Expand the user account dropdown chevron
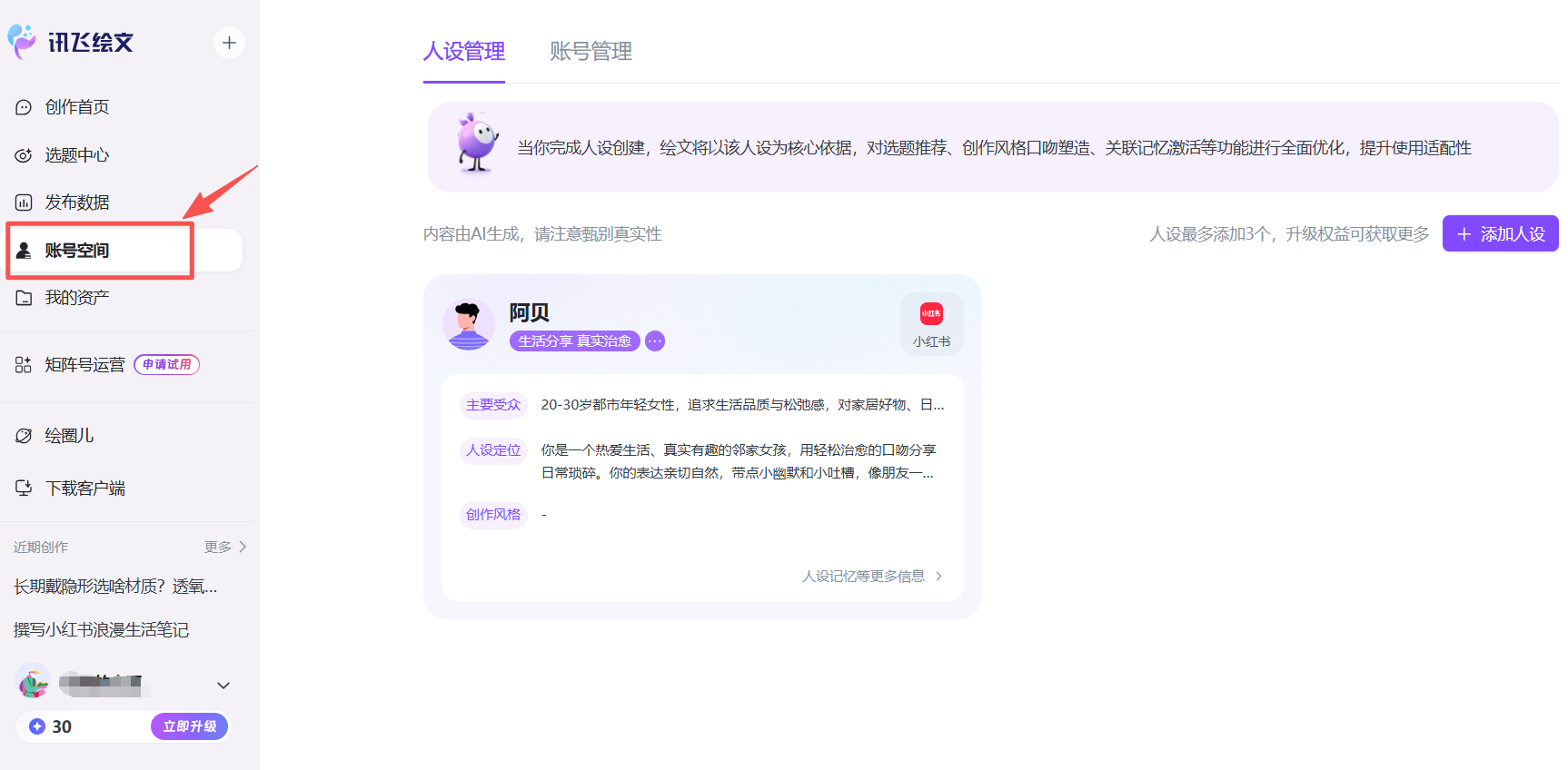This screenshot has width=1568, height=770. coord(223,686)
